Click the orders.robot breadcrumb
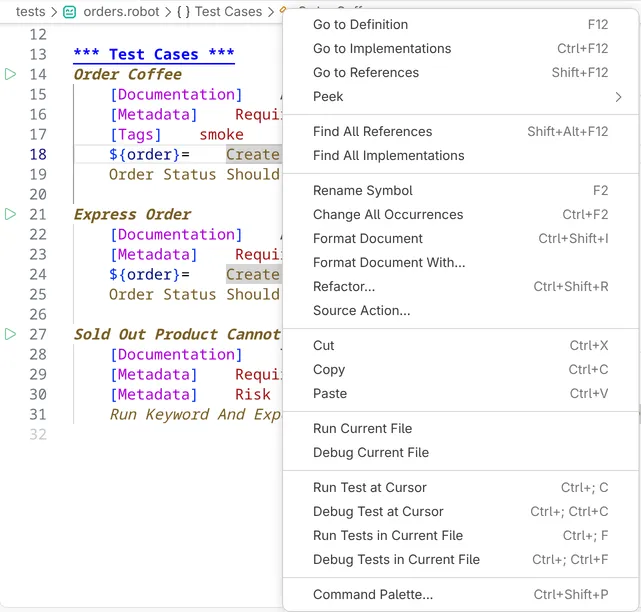The height and width of the screenshot is (612, 641). (x=121, y=12)
